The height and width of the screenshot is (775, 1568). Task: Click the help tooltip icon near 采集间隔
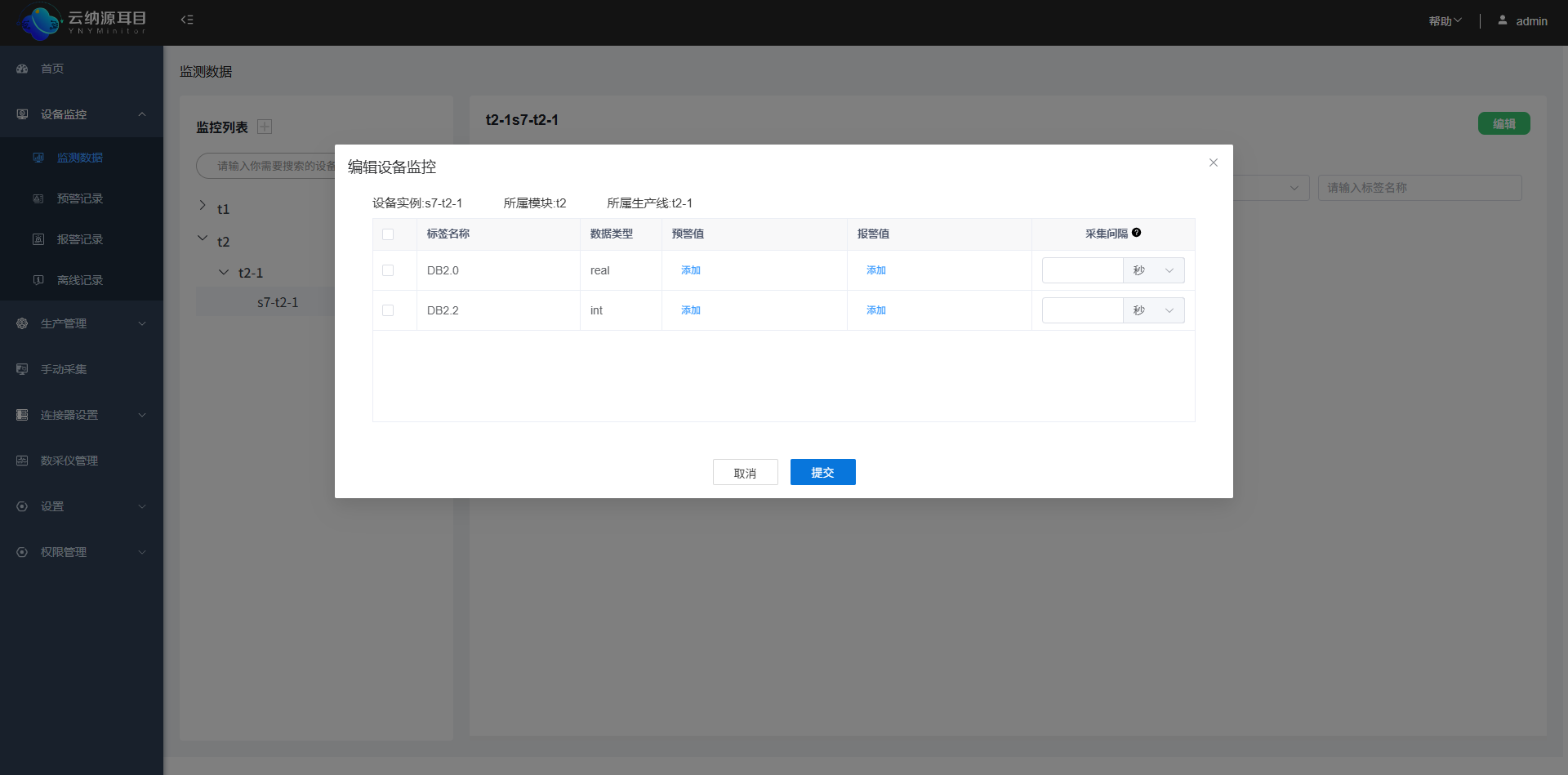[1137, 232]
